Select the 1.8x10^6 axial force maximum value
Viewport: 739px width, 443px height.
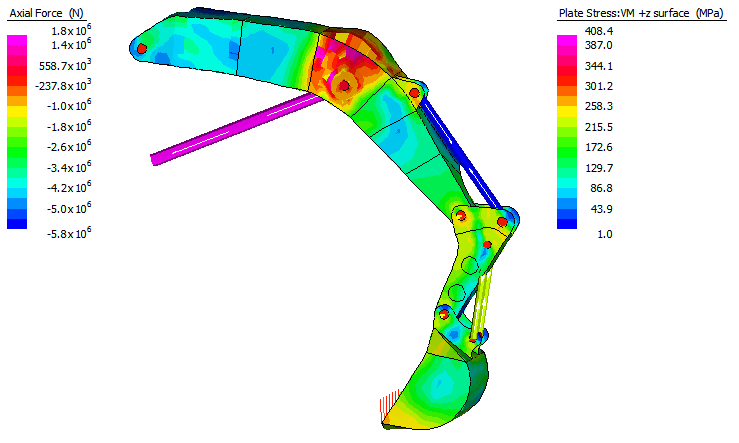click(71, 31)
